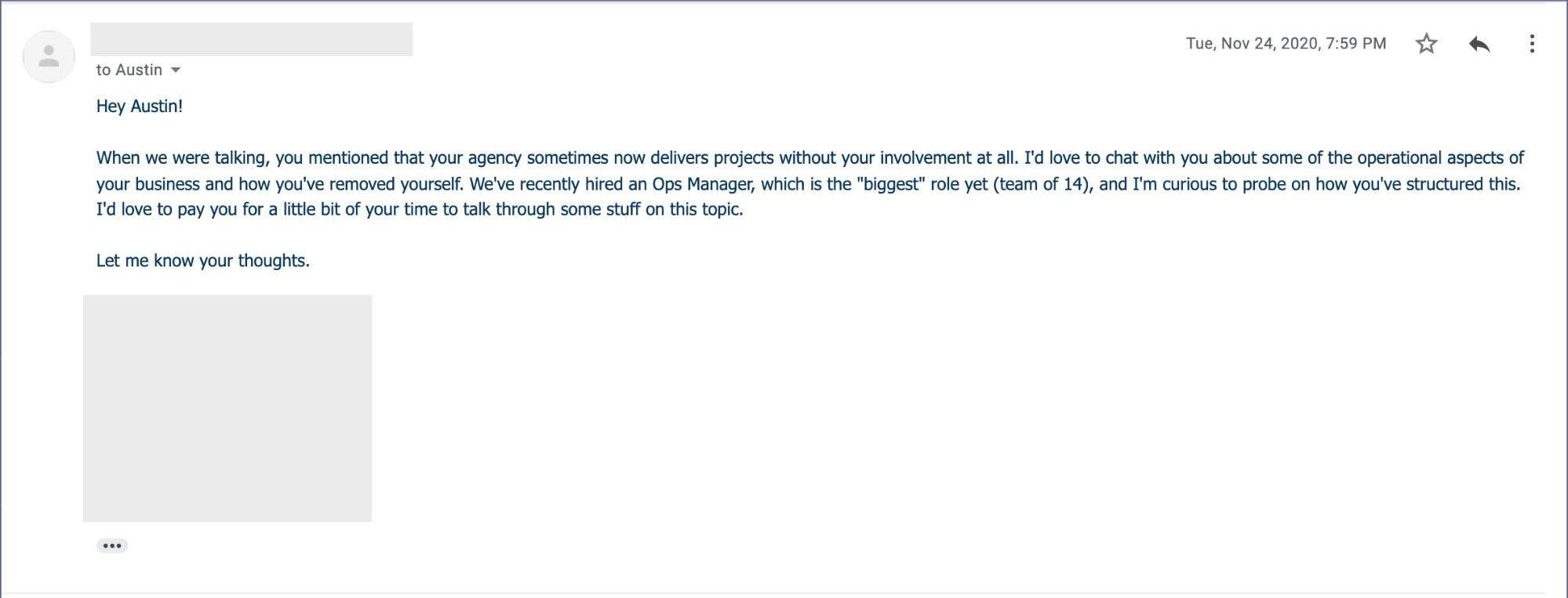Open the gray signature image block
This screenshot has width=1568, height=598.
pos(227,408)
